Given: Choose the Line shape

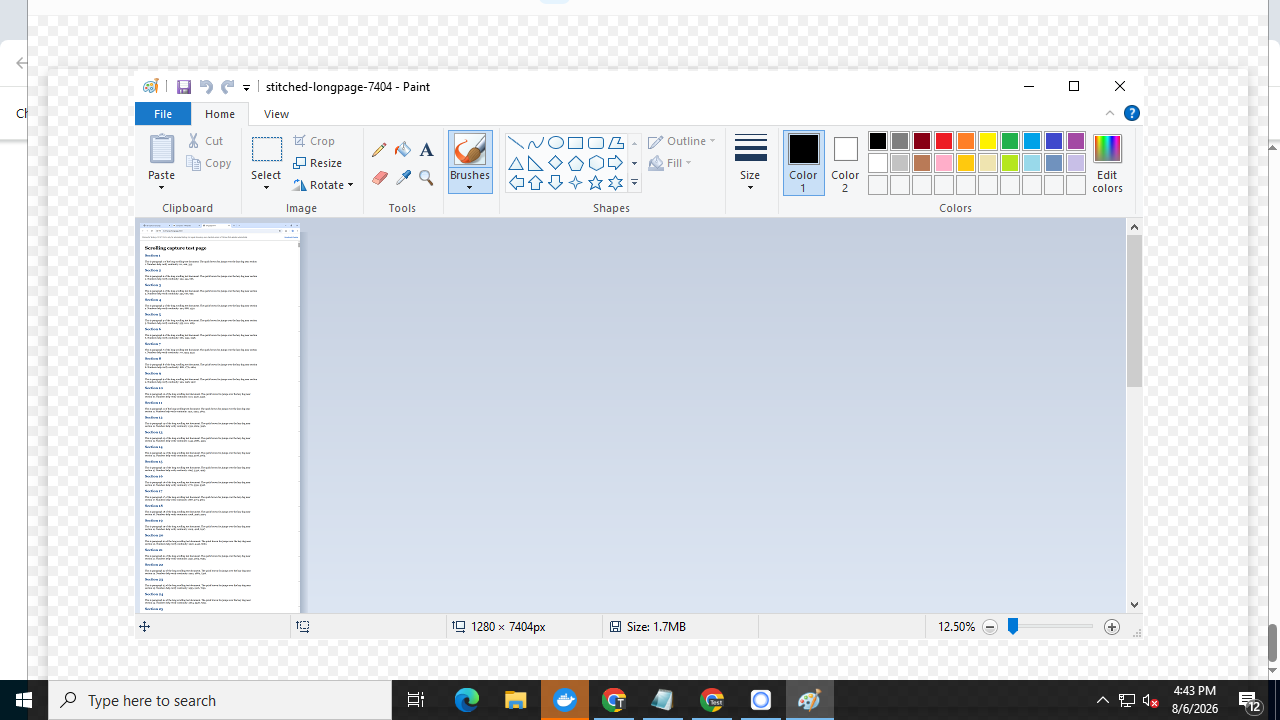Looking at the screenshot, I should click(516, 143).
